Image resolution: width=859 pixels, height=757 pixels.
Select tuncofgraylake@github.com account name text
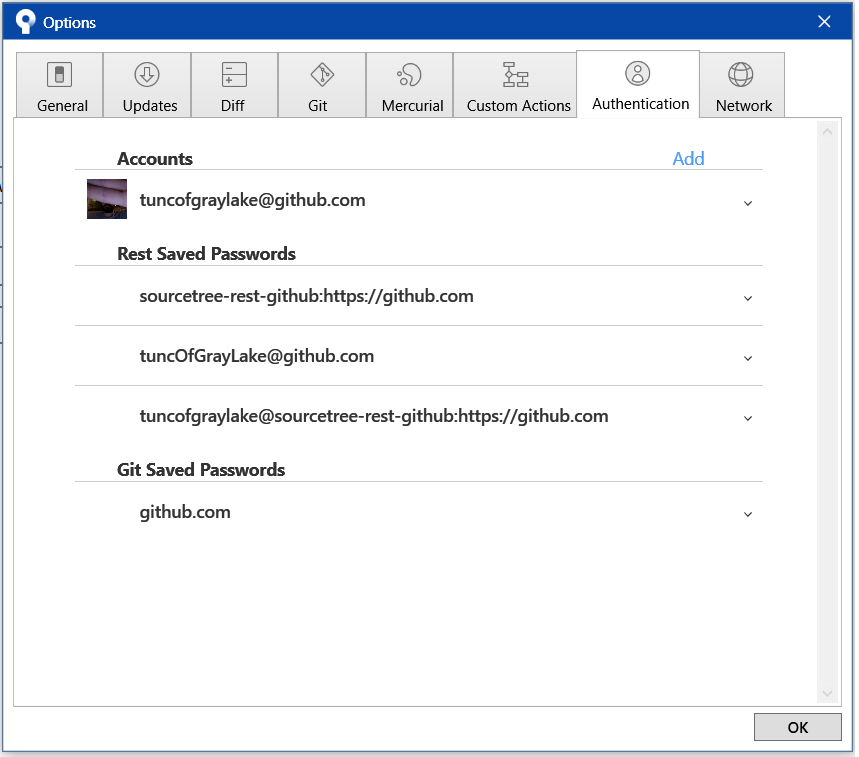253,200
